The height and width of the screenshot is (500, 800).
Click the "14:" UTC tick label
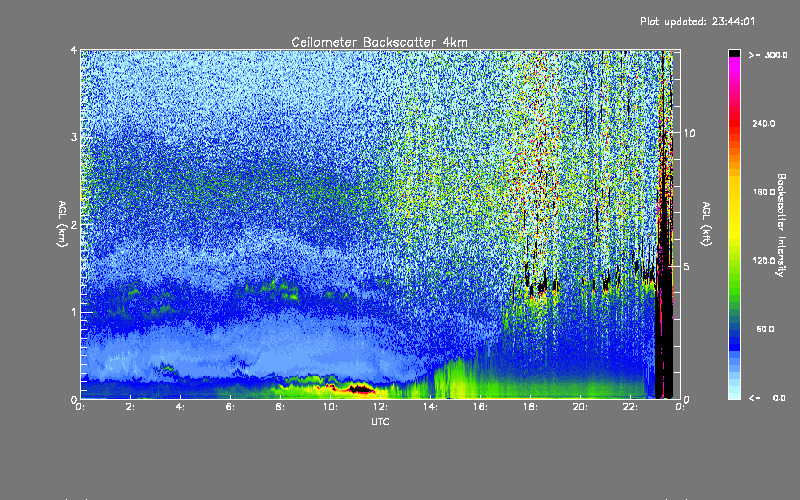(x=431, y=407)
